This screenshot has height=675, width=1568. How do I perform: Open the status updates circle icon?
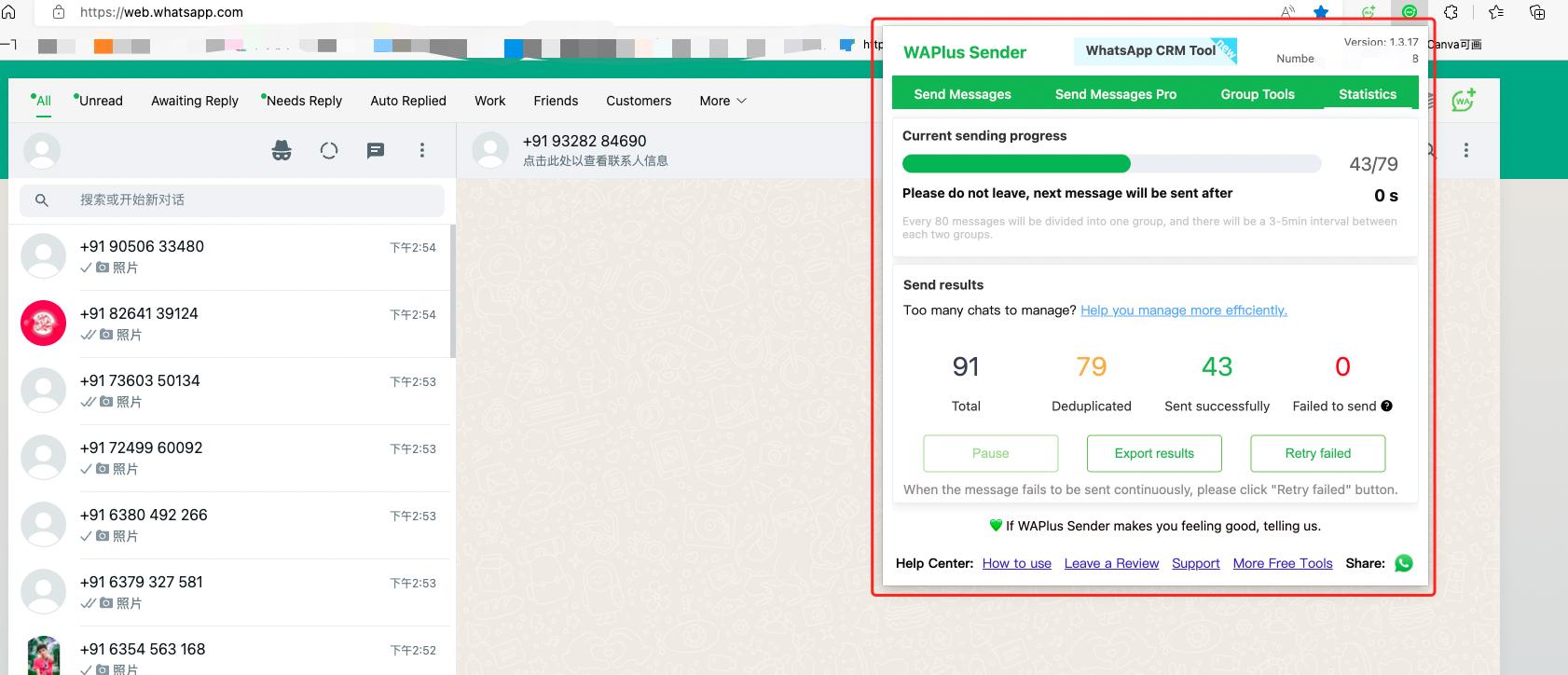click(x=329, y=150)
